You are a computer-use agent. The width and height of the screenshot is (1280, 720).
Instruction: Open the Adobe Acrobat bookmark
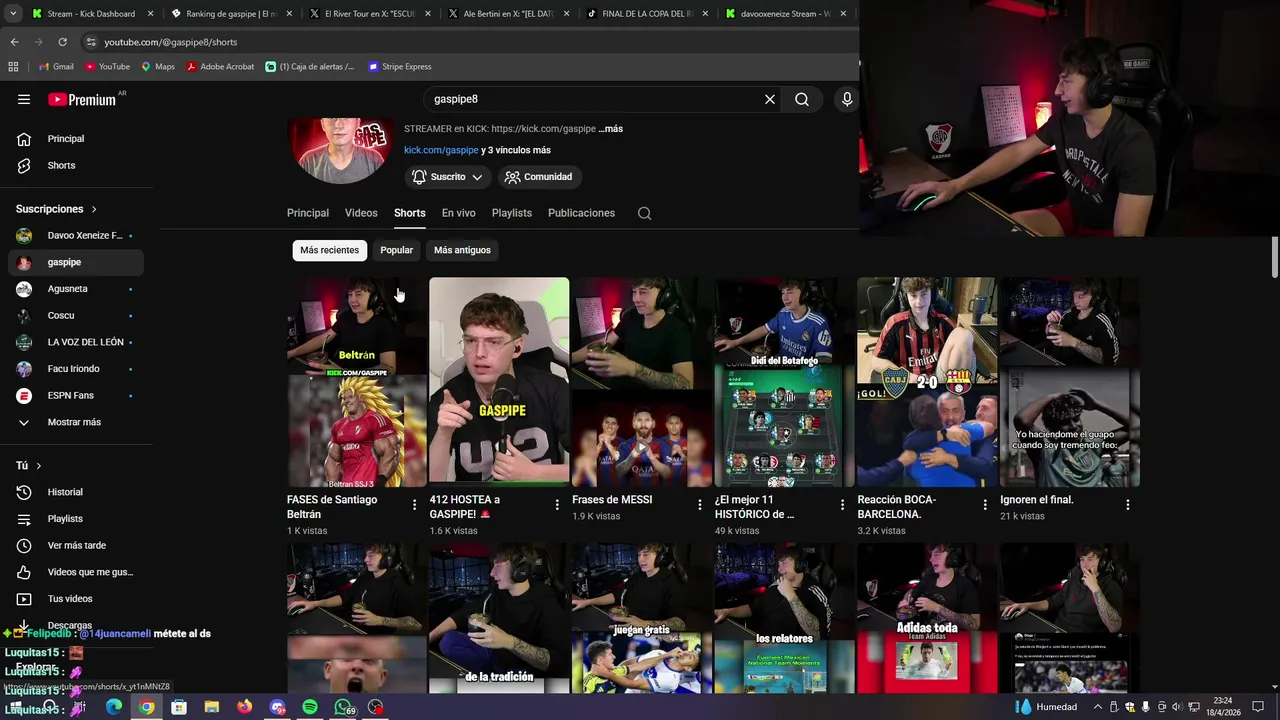pos(220,67)
